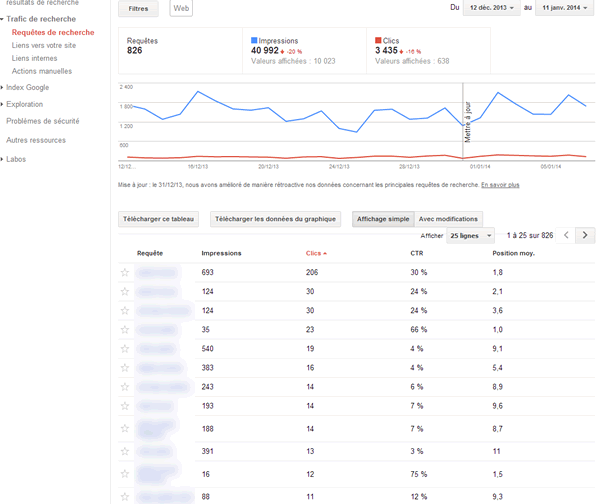Star the query row with 35 impressions
This screenshot has height=504, width=600.
(125, 329)
